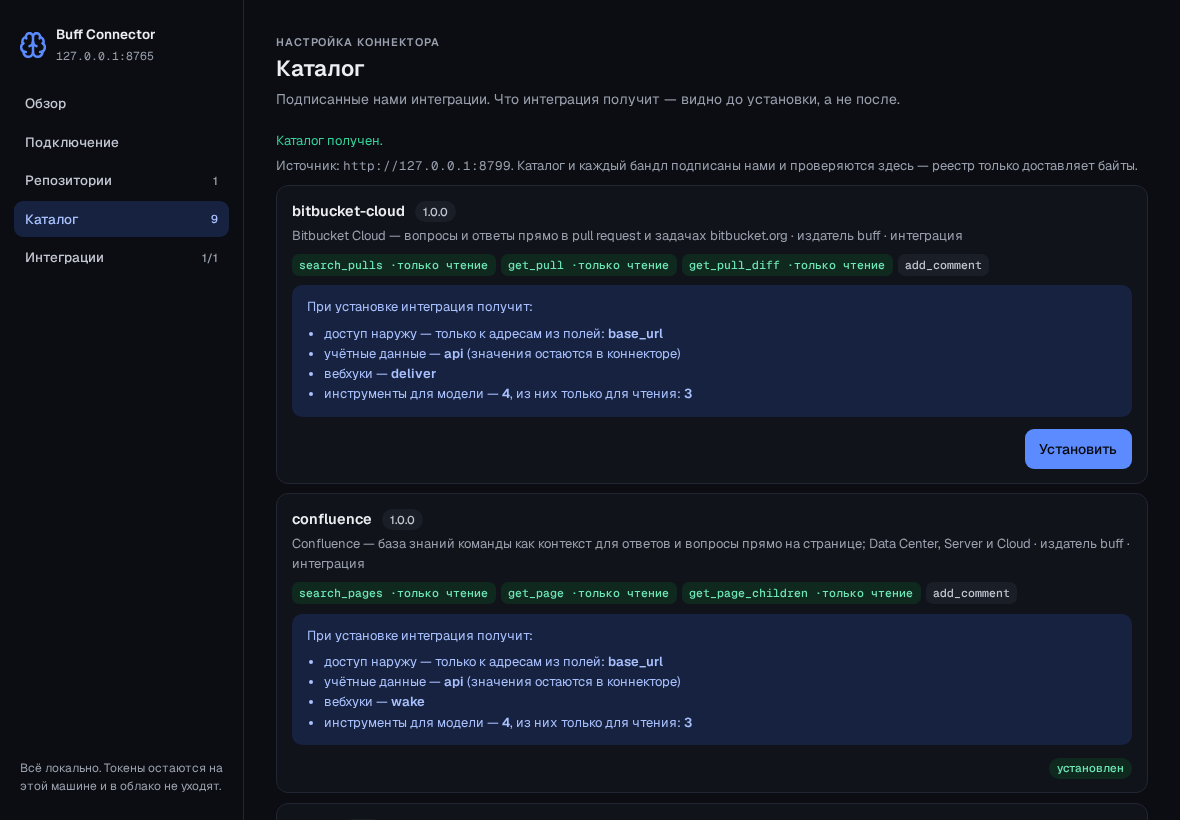Select the get_pull_diff tool chip
1180x820 pixels.
[x=787, y=265]
